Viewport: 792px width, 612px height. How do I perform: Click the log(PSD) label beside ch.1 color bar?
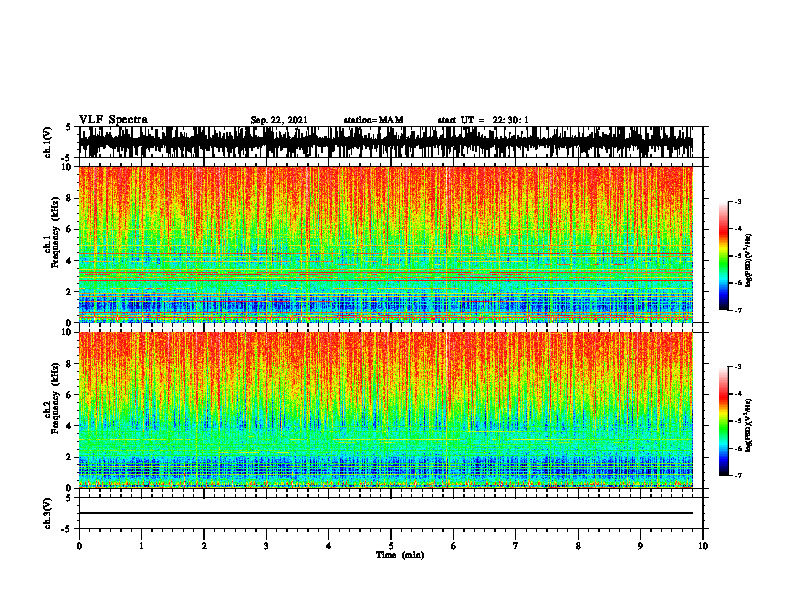pos(748,260)
